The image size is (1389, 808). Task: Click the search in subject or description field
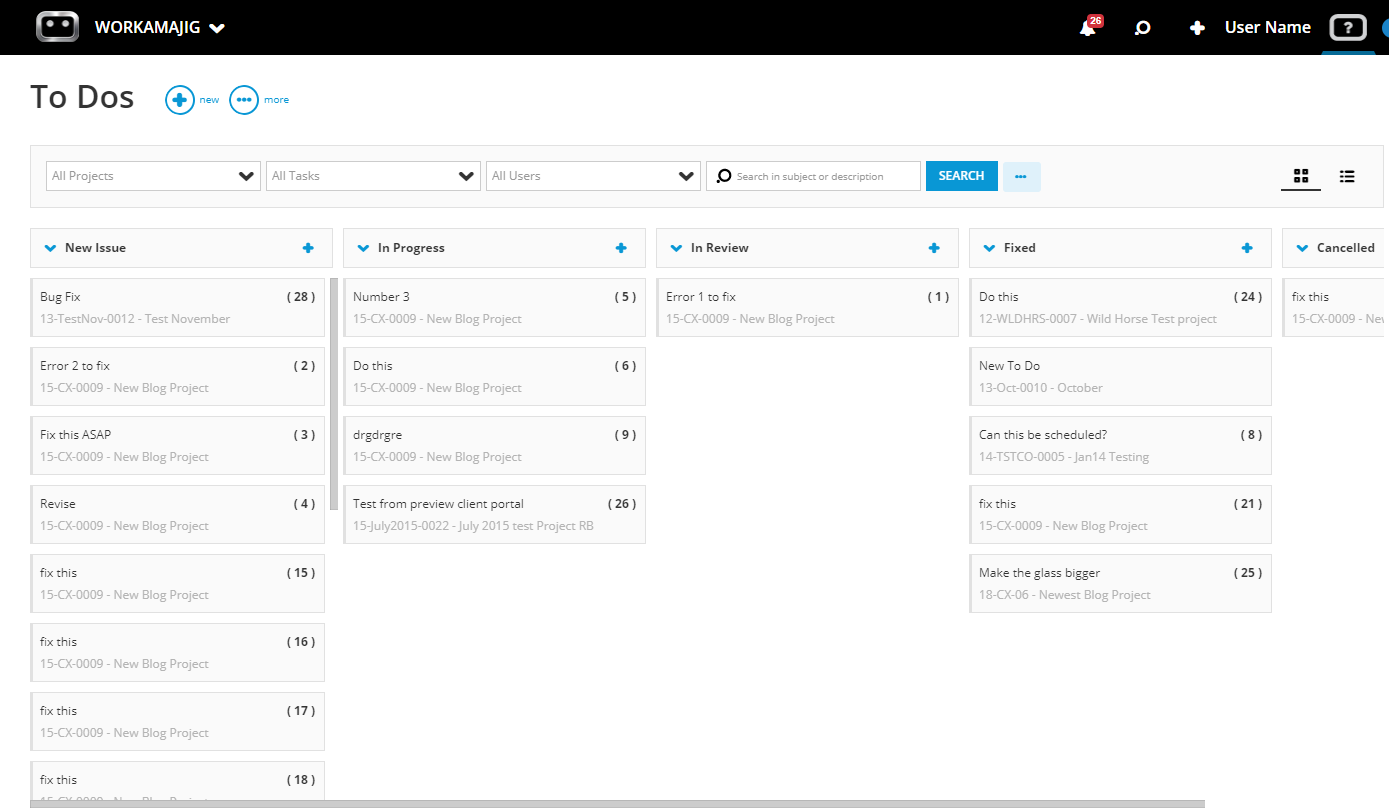click(813, 176)
